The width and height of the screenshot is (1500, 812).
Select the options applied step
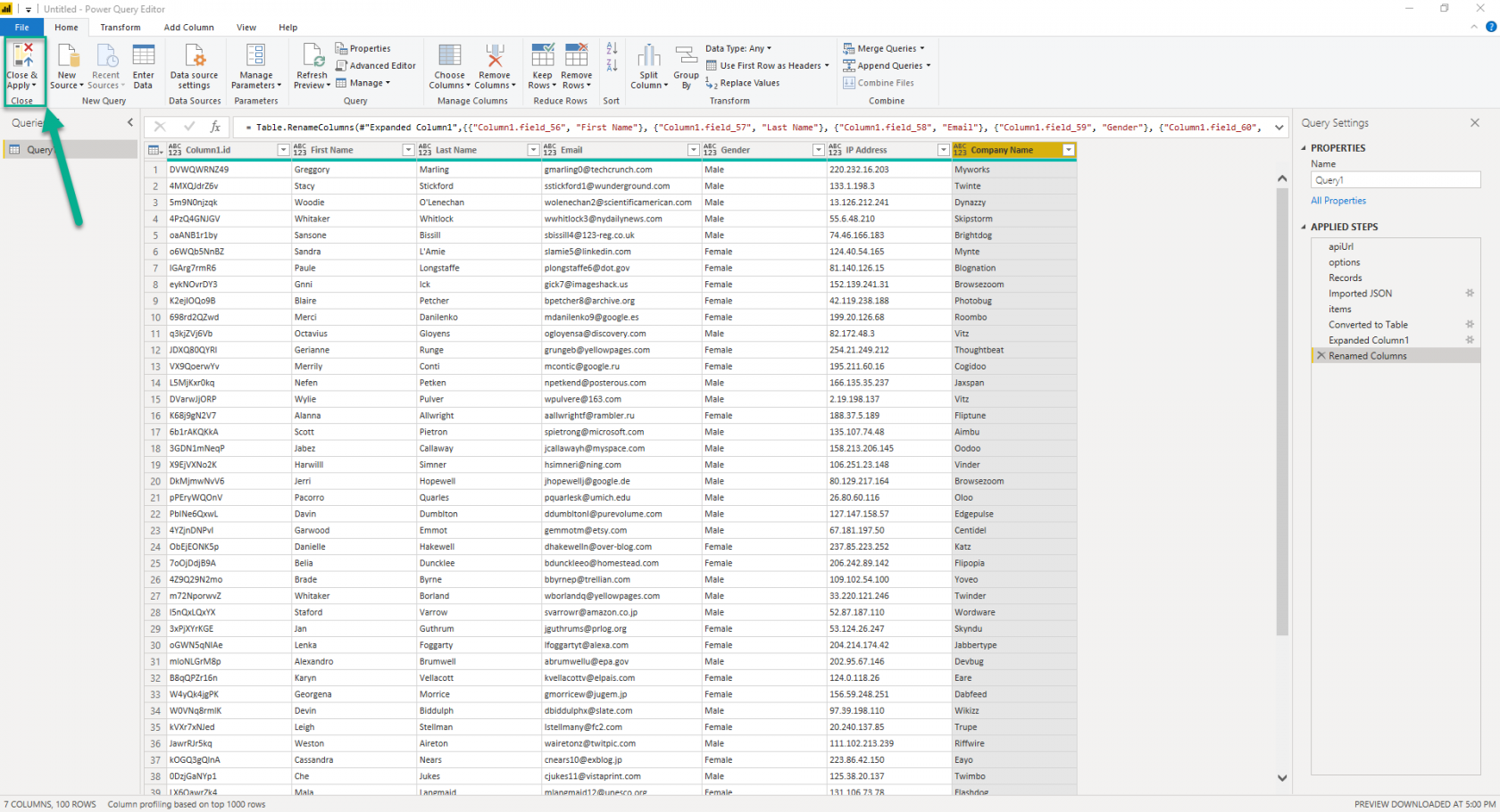[x=1396, y=262]
